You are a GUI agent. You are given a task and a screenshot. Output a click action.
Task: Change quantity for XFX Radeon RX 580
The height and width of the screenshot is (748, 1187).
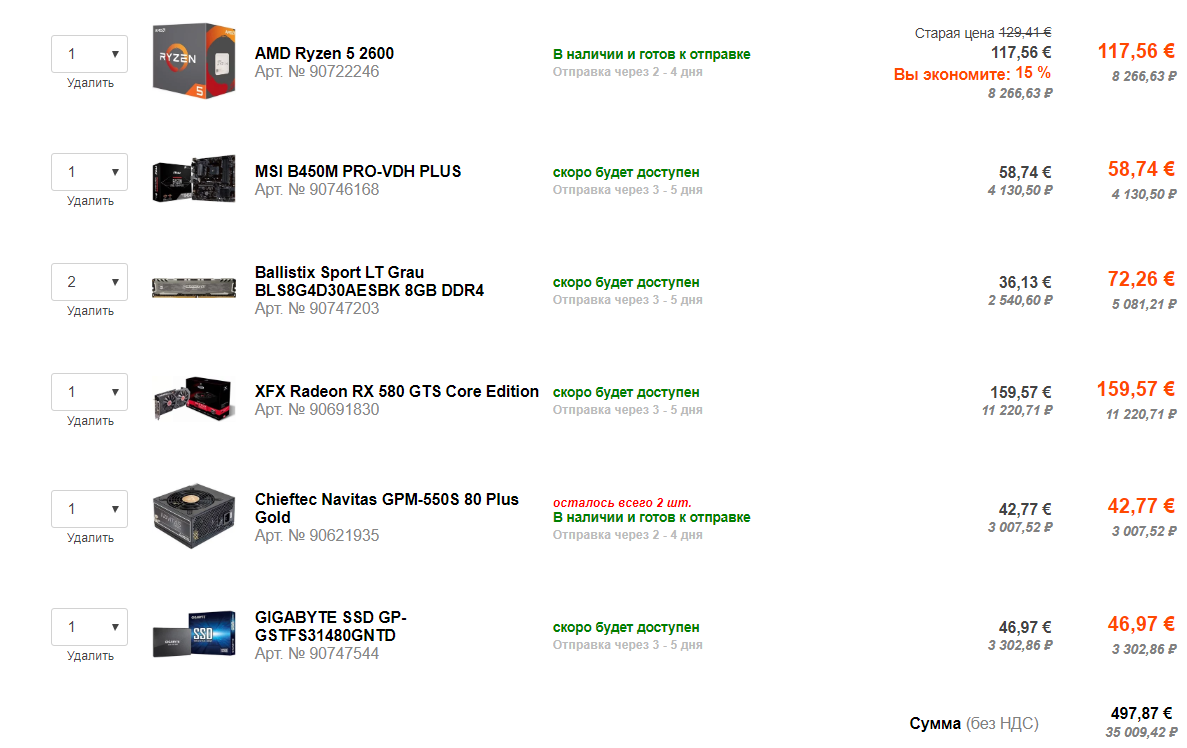pos(89,392)
